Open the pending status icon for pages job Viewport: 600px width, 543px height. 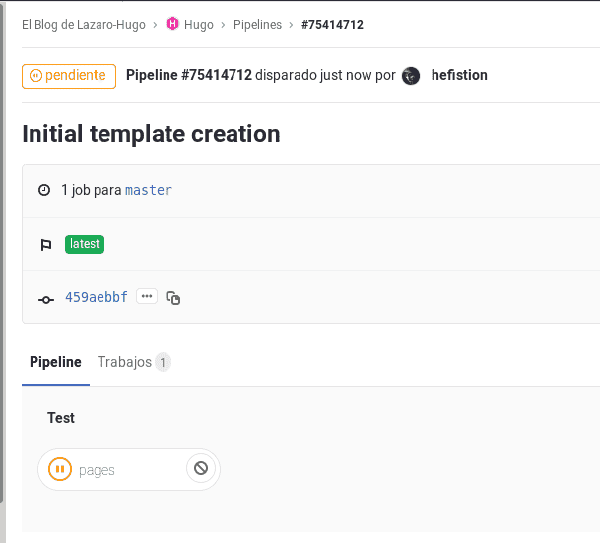(x=60, y=469)
